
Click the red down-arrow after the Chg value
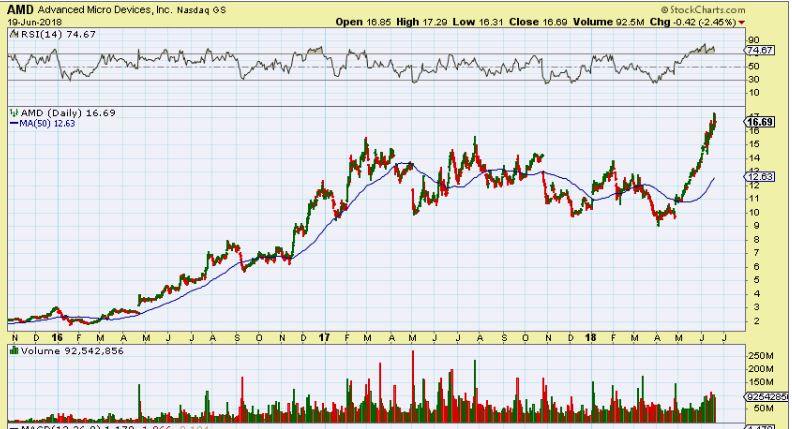point(741,22)
